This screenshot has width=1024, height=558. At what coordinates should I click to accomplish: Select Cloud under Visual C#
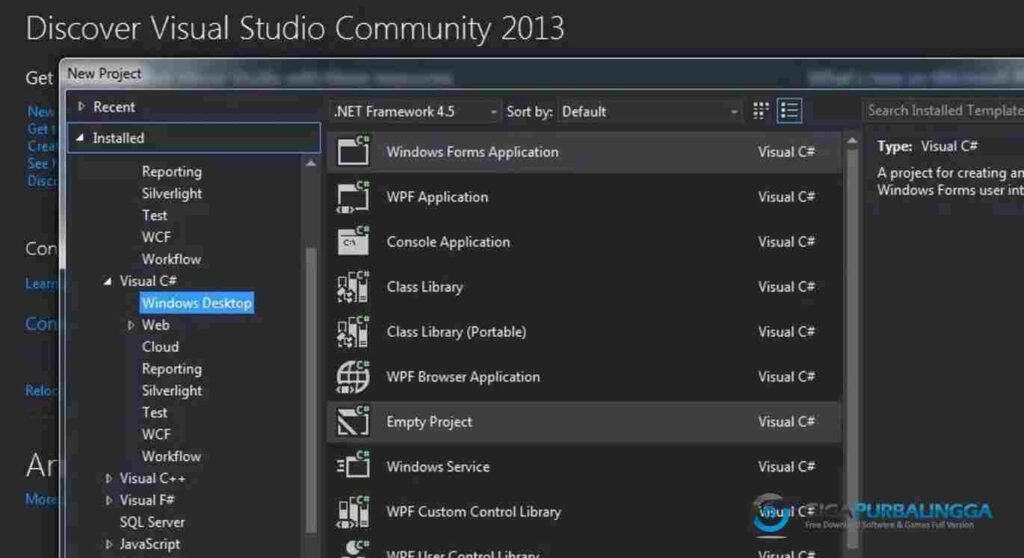(160, 347)
